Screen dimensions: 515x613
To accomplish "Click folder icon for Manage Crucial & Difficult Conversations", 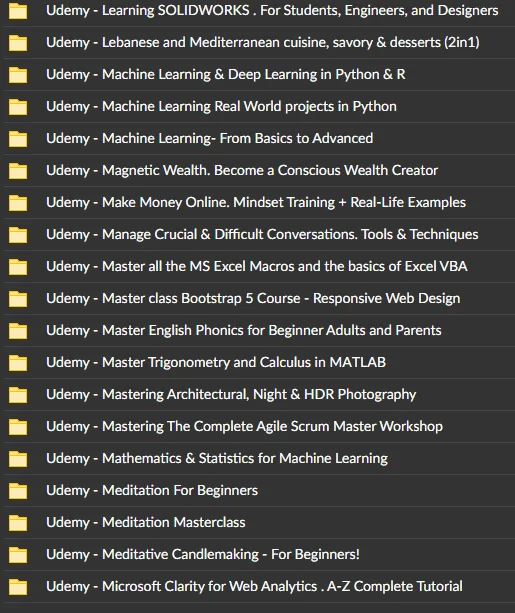I will (x=18, y=235).
